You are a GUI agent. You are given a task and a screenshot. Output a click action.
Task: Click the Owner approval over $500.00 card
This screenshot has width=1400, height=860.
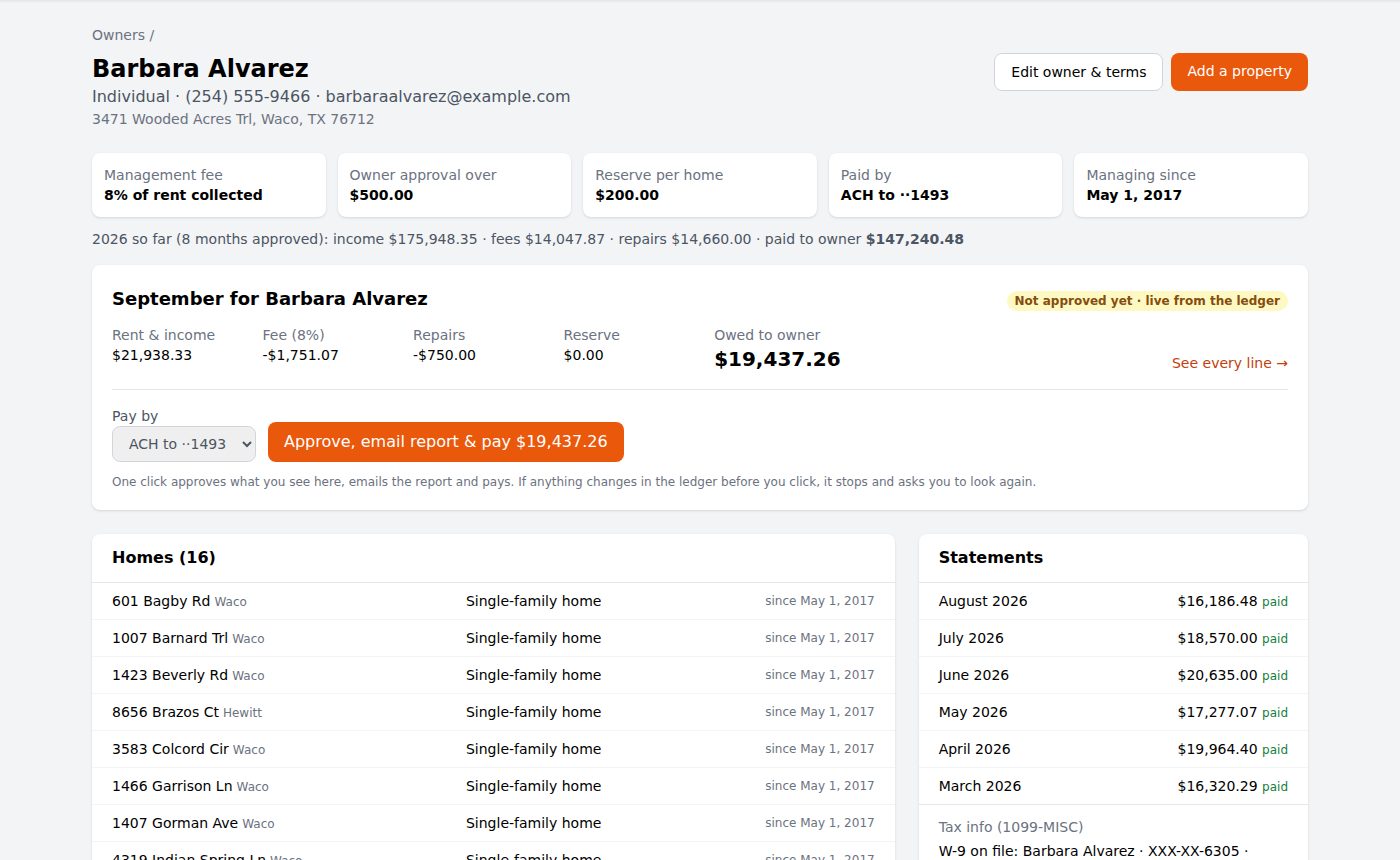(454, 185)
